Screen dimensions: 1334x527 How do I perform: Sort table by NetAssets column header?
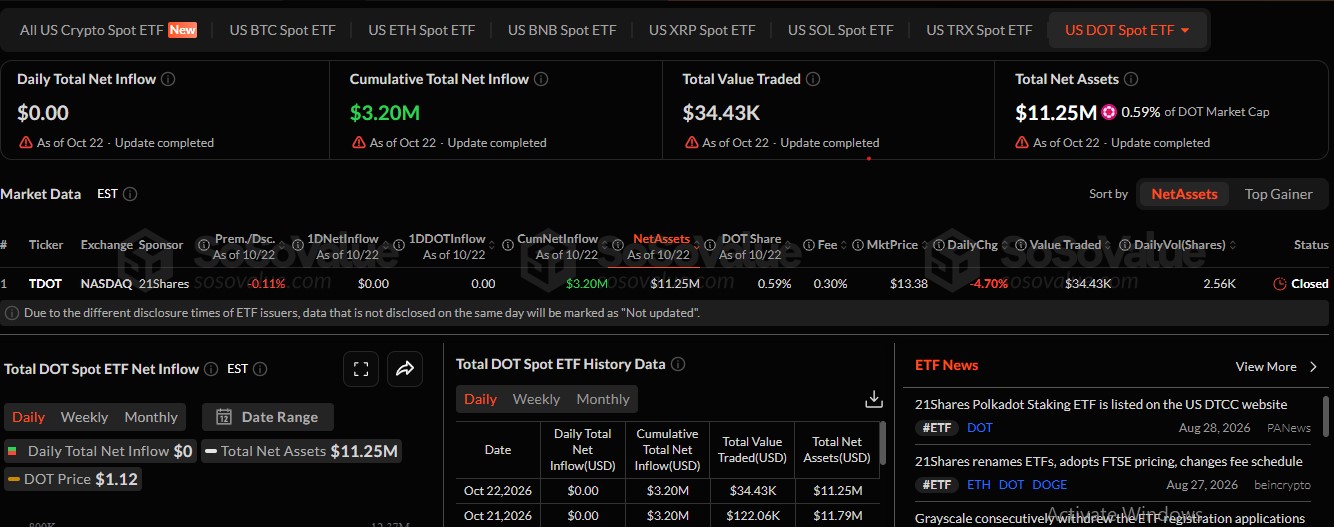[661, 239]
